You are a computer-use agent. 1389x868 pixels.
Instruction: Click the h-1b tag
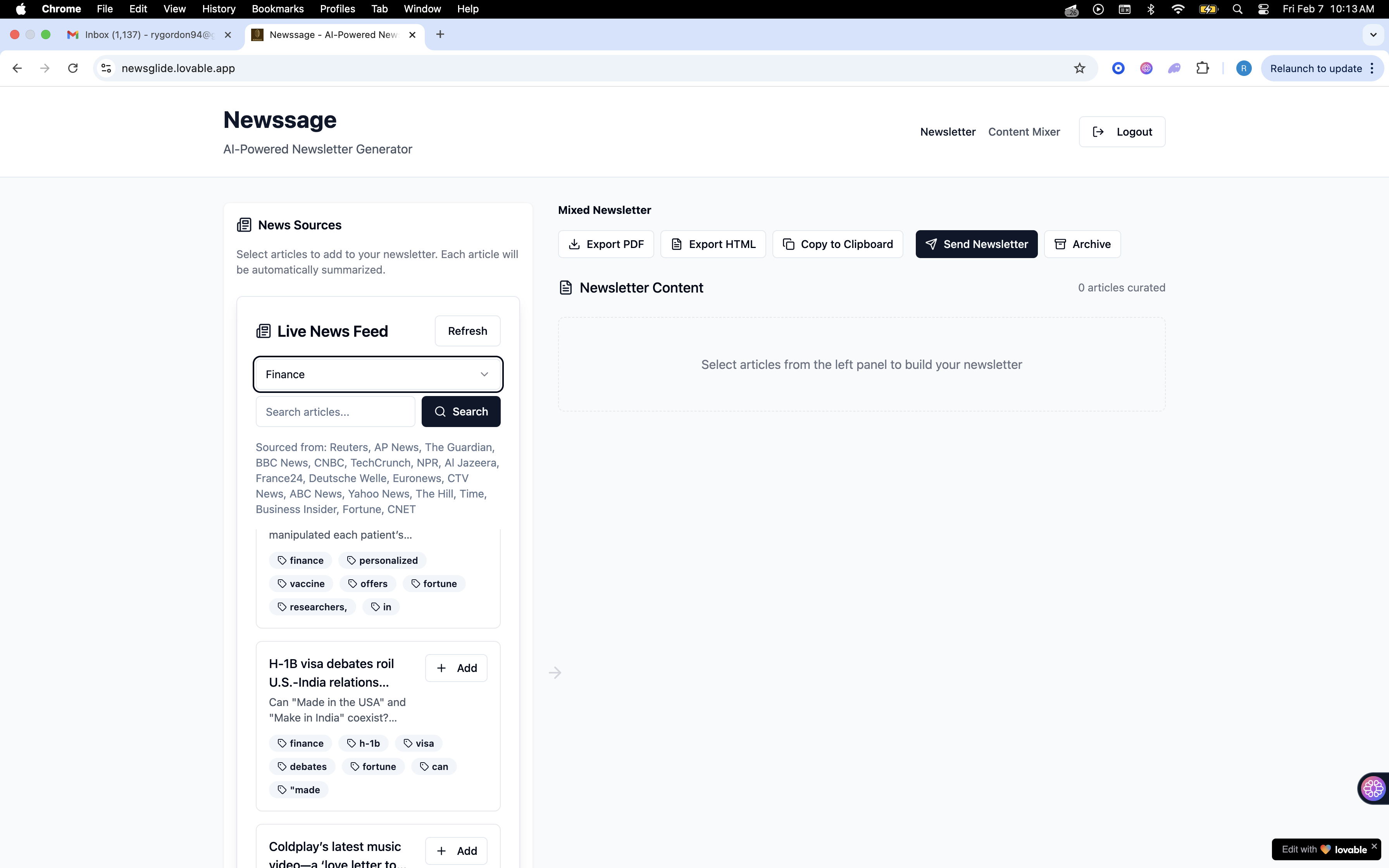coord(363,744)
